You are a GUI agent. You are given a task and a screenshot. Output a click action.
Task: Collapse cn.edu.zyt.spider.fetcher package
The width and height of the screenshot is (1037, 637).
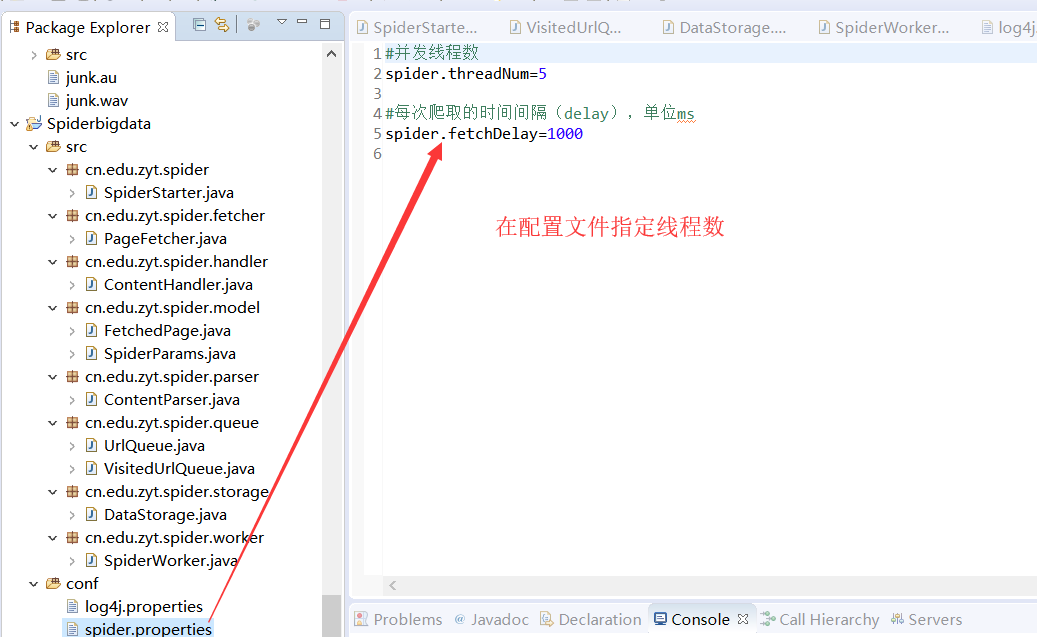[53, 216]
